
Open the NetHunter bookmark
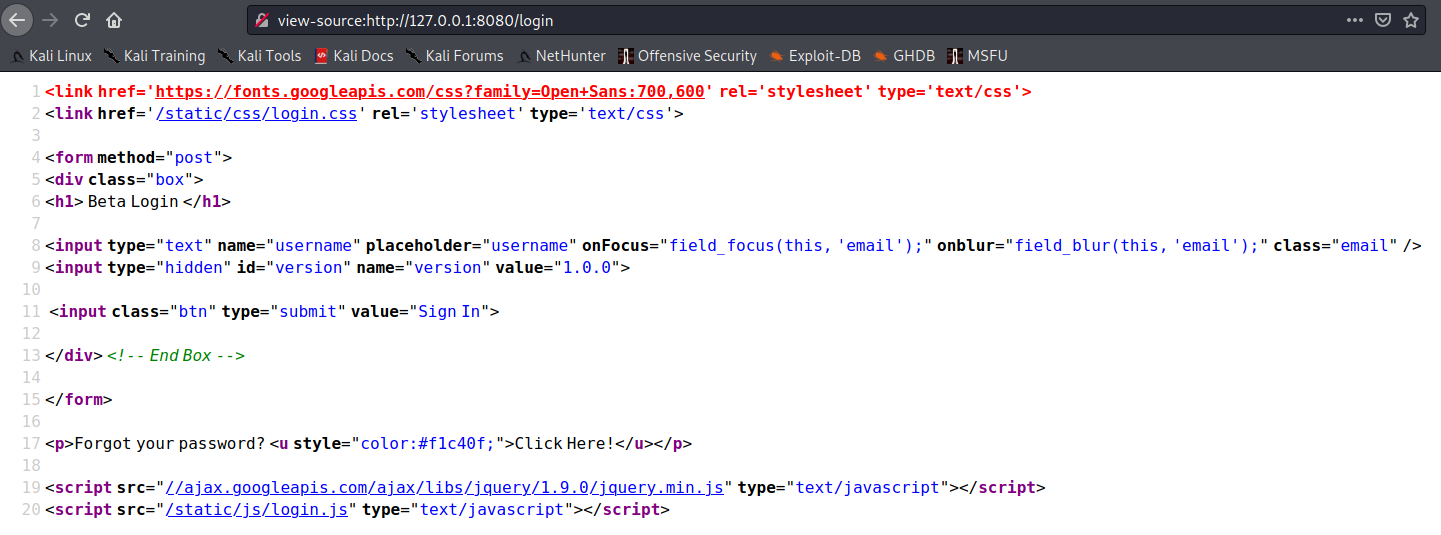(560, 56)
